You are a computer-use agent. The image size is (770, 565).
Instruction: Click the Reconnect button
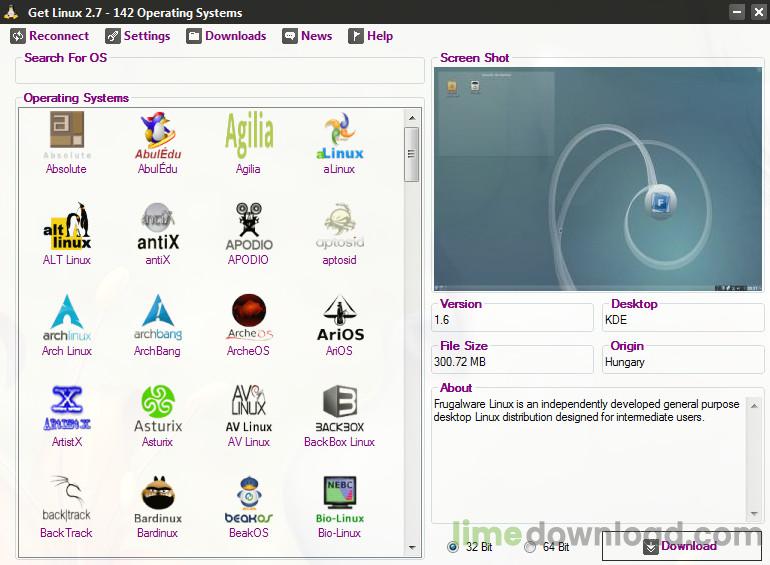coord(50,36)
